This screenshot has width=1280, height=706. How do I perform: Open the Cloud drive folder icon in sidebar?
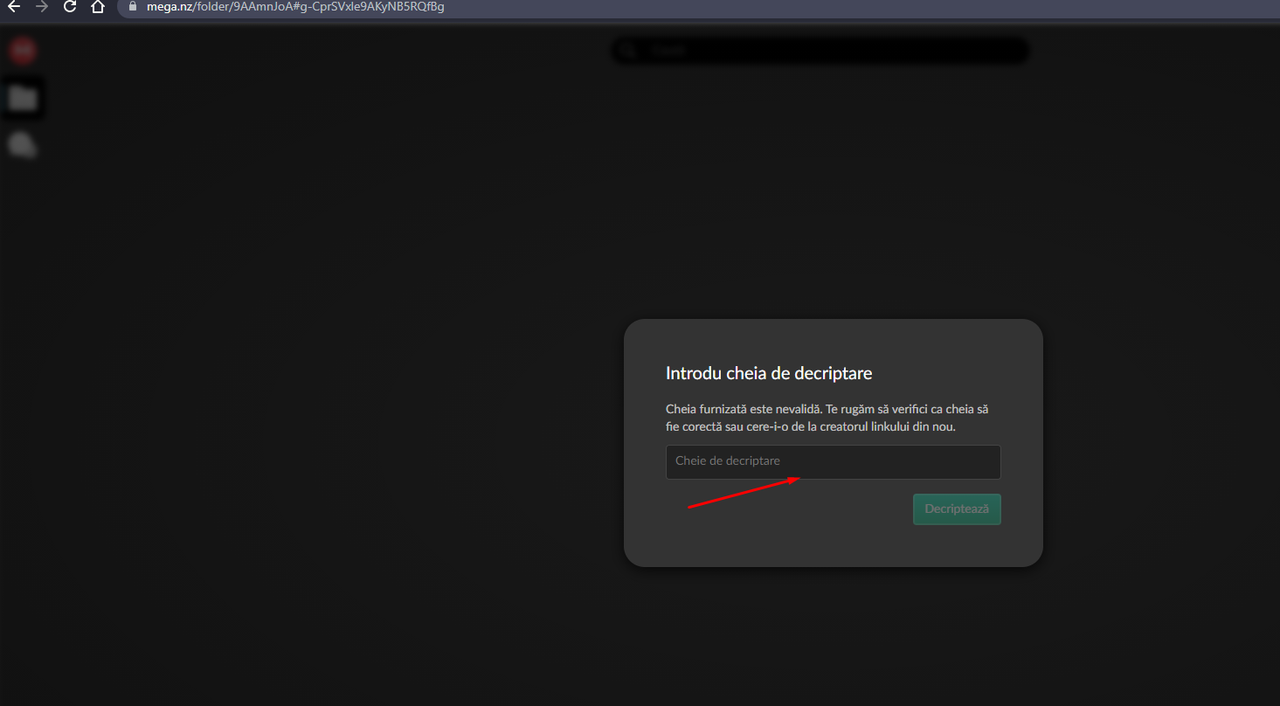click(x=23, y=98)
